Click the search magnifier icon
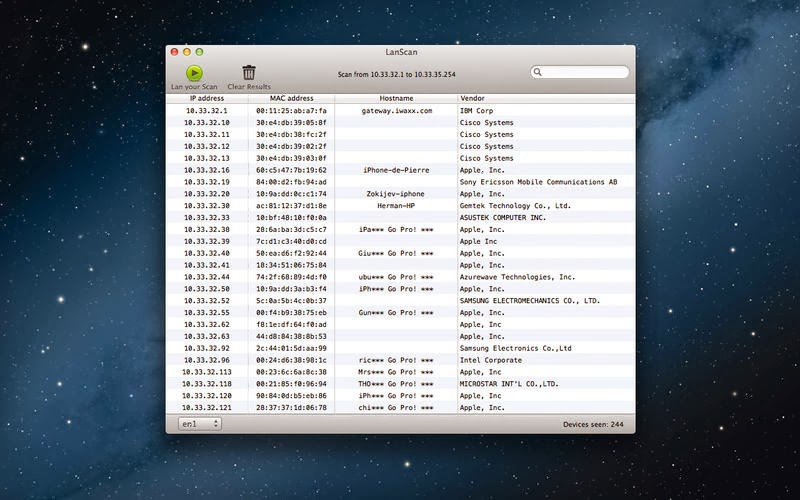The image size is (800, 500). tap(537, 72)
